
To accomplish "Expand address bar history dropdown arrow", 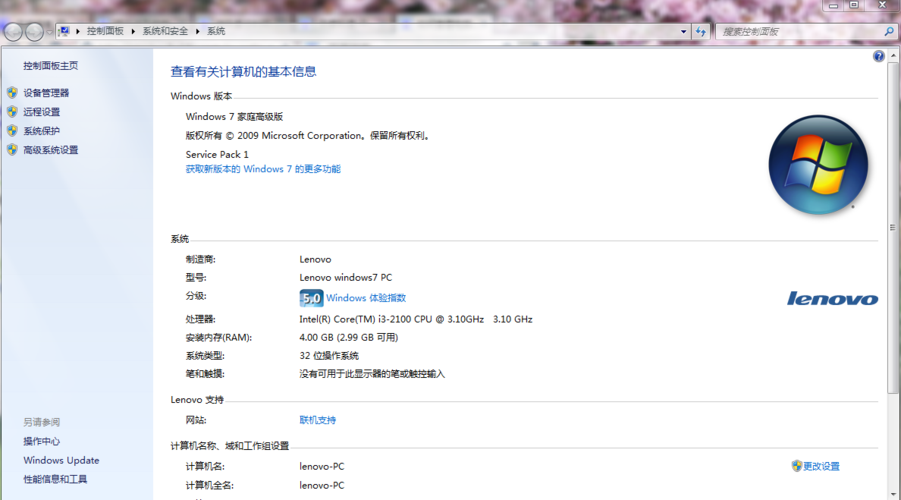I will tap(683, 32).
